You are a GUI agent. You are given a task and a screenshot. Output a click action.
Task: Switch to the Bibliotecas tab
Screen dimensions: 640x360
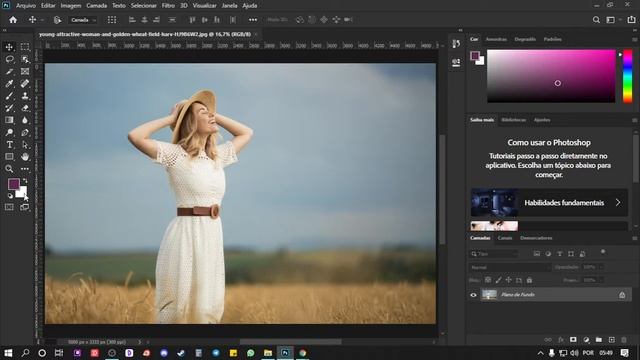513,120
